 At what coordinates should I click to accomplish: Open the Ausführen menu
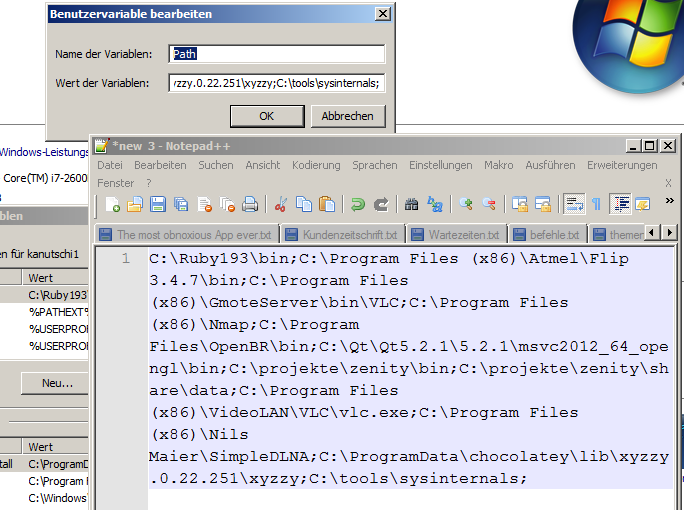(550, 165)
